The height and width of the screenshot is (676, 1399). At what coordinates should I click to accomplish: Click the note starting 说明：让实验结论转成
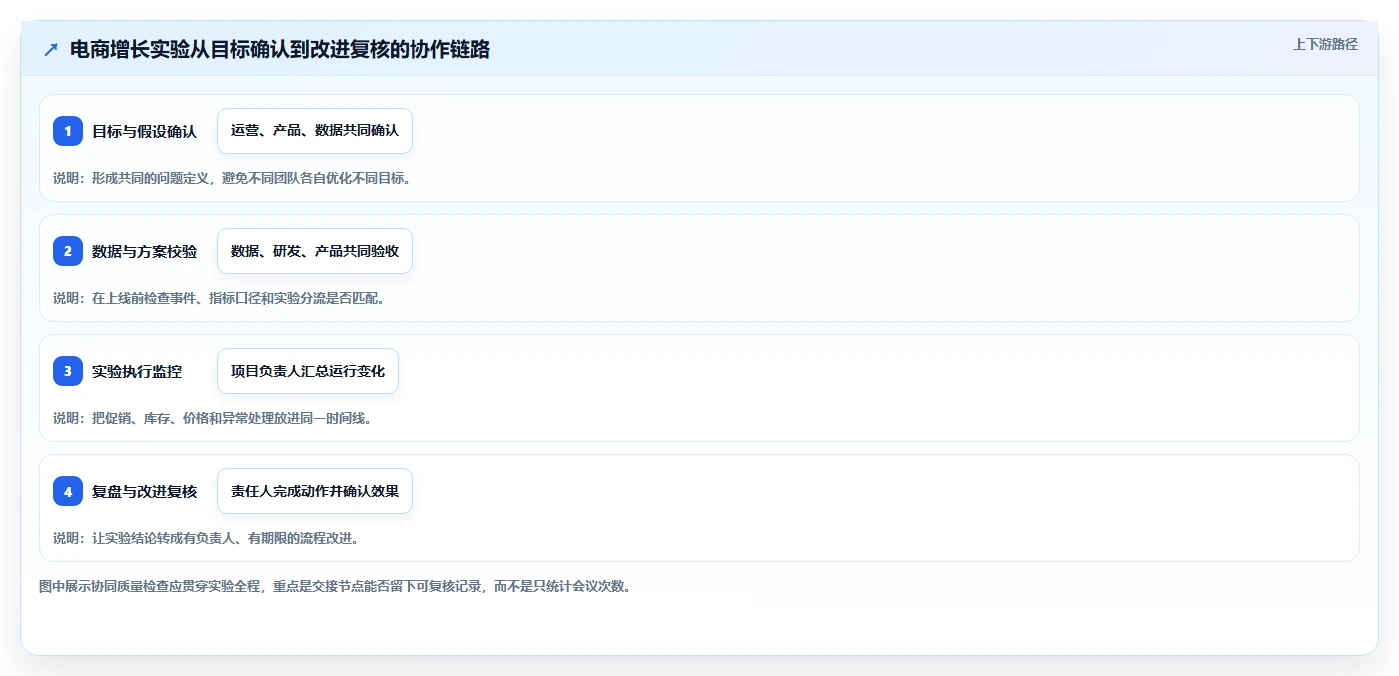pyautogui.click(x=206, y=538)
